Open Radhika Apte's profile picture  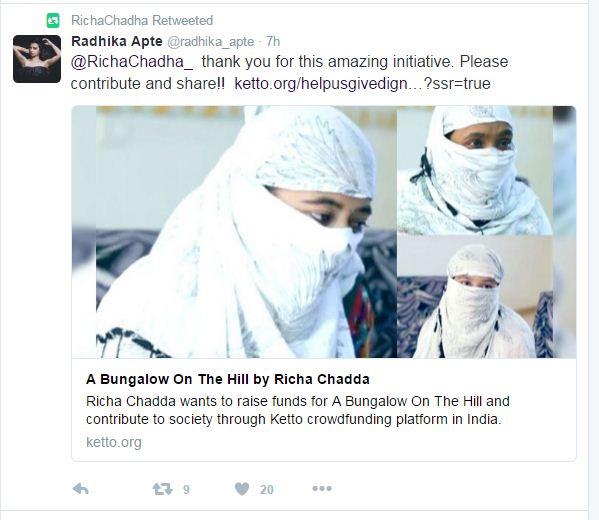(37, 59)
